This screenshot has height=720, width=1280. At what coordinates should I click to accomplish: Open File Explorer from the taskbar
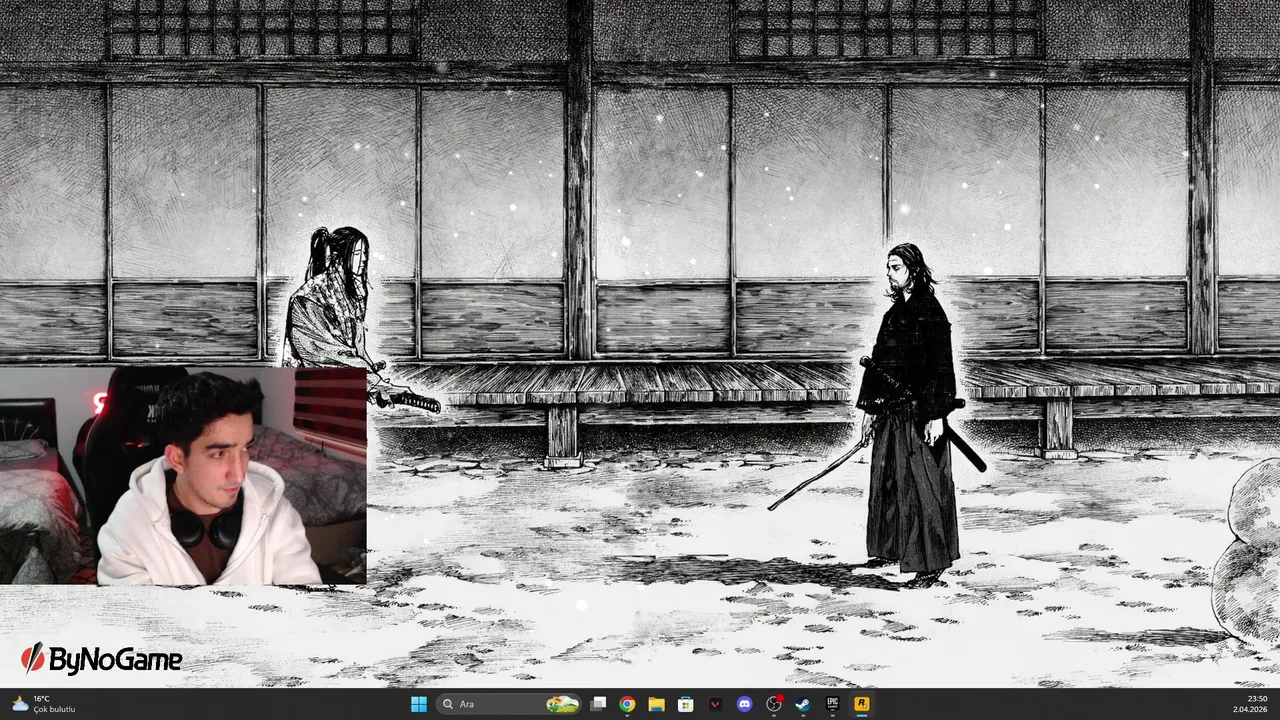tap(656, 704)
